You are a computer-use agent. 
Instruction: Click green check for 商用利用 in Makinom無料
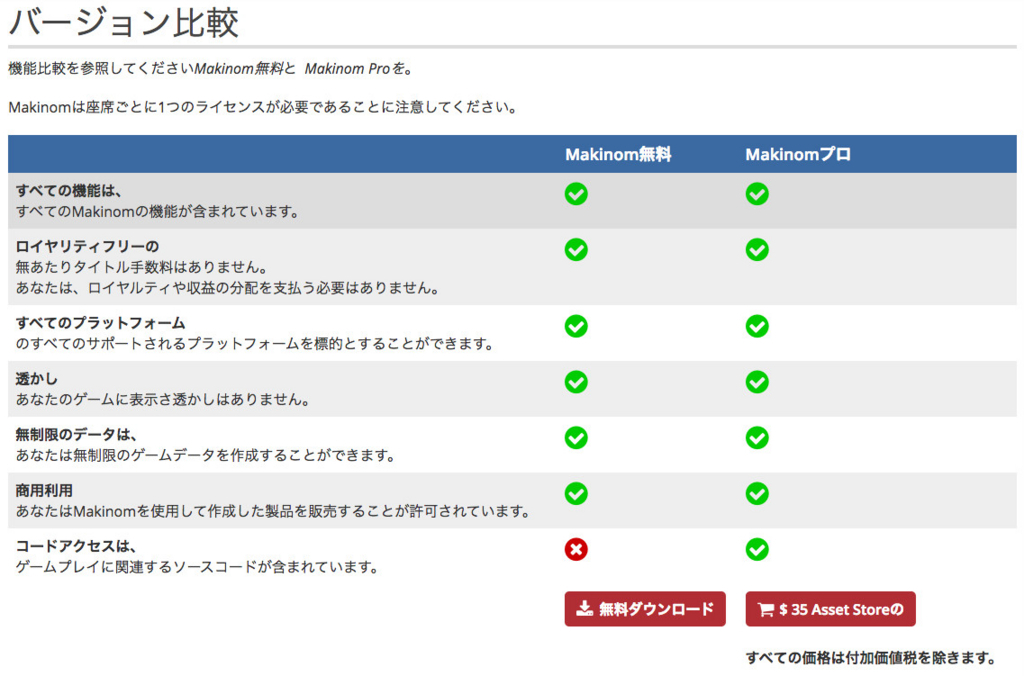(x=576, y=494)
